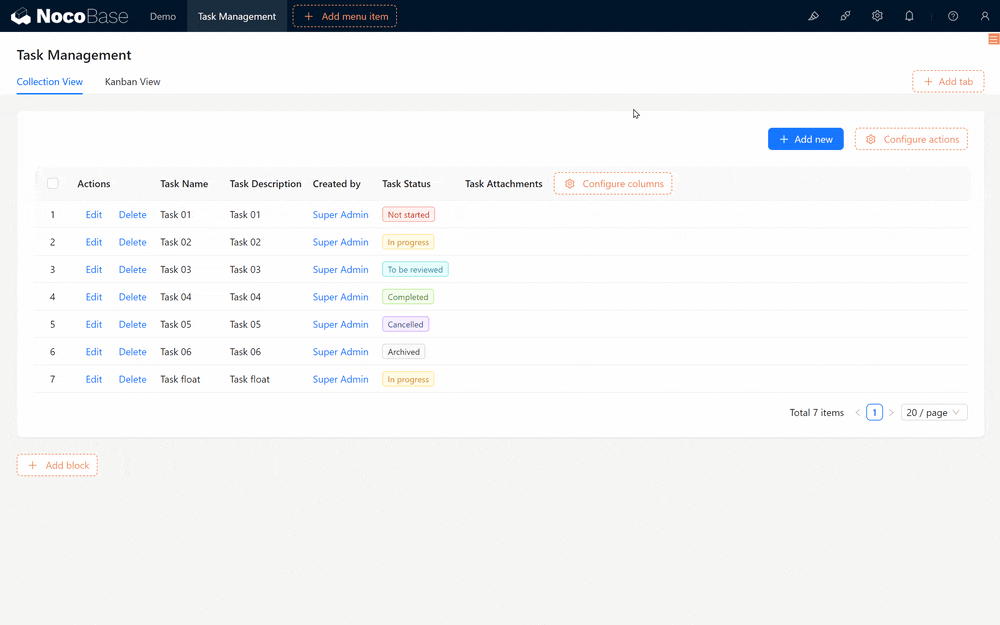The height and width of the screenshot is (625, 1000).
Task: Delete the Task 01 row
Action: (x=133, y=215)
